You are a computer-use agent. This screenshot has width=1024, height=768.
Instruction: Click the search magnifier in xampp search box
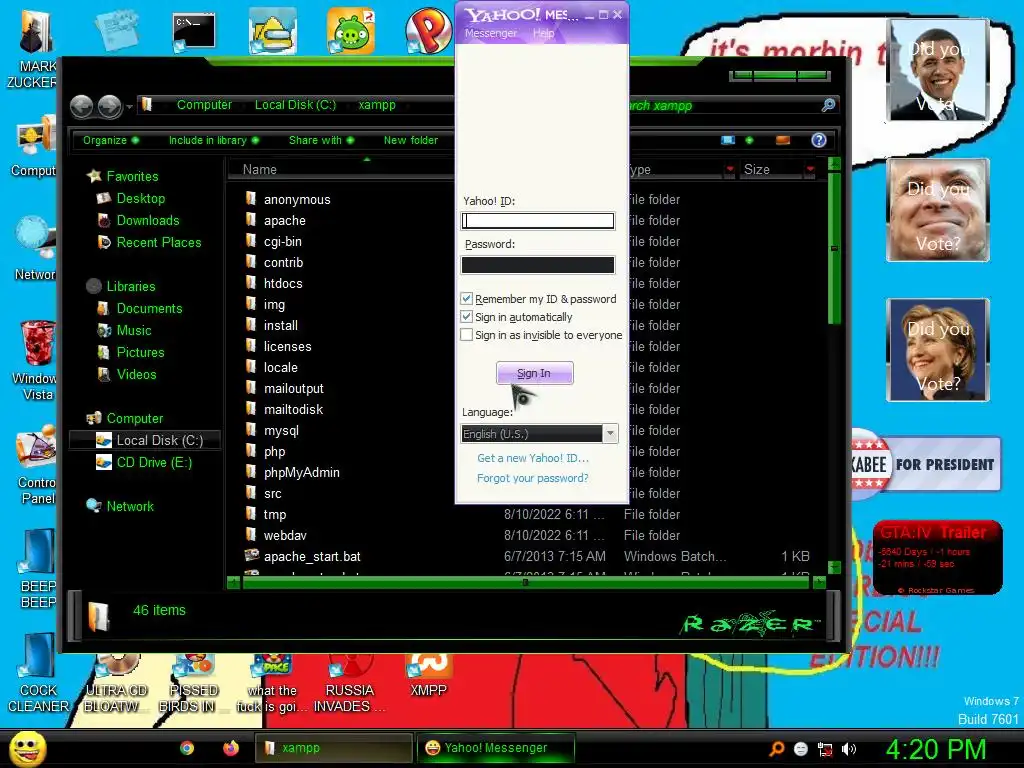click(828, 105)
